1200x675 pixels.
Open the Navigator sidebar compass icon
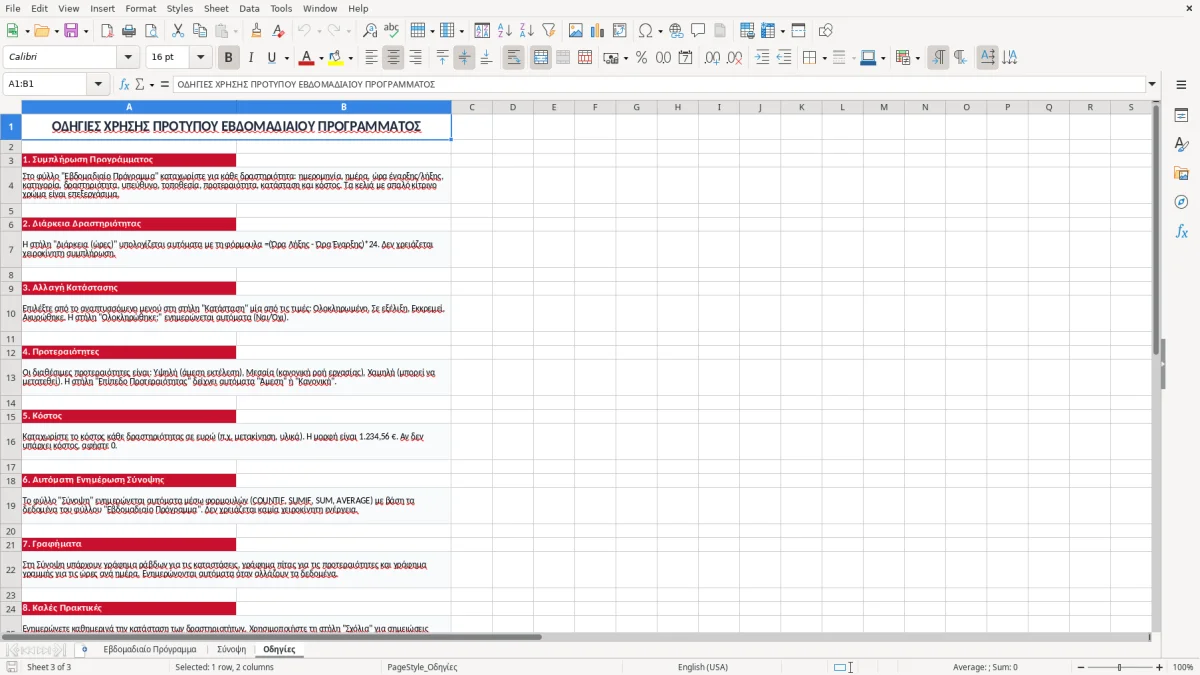pyautogui.click(x=1181, y=202)
